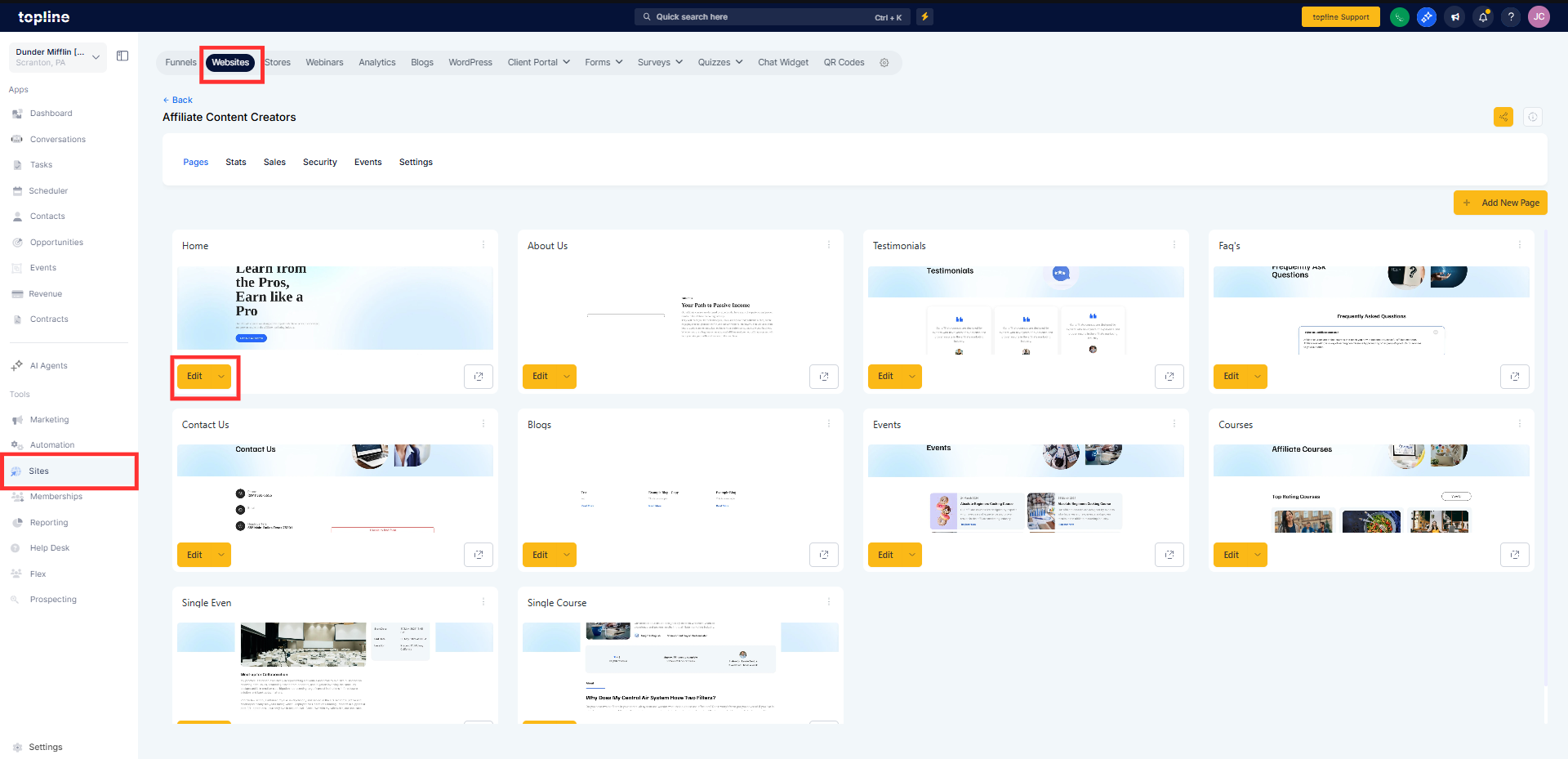
Task: Switch to the Sales tab
Action: pyautogui.click(x=274, y=163)
